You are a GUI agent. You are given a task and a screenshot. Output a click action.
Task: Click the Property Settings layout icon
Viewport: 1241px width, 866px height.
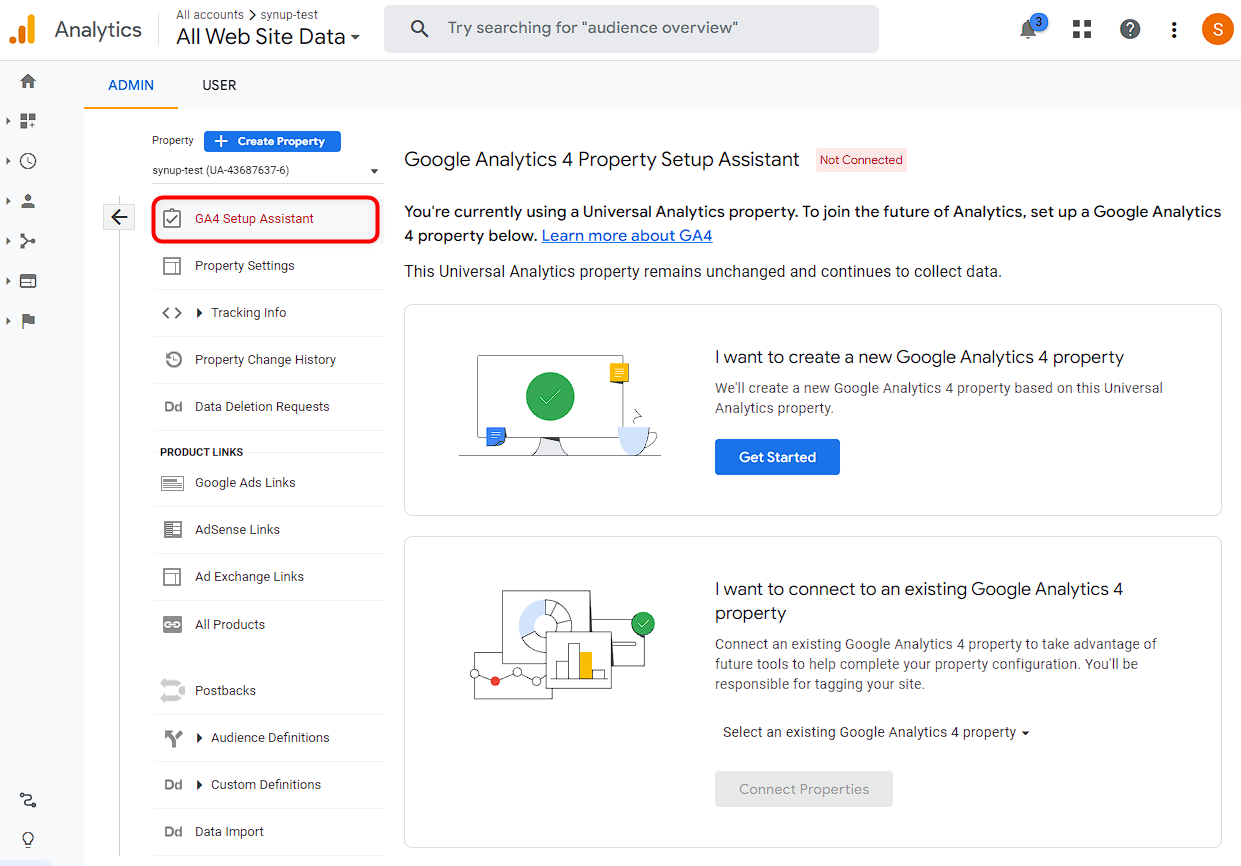coord(172,266)
